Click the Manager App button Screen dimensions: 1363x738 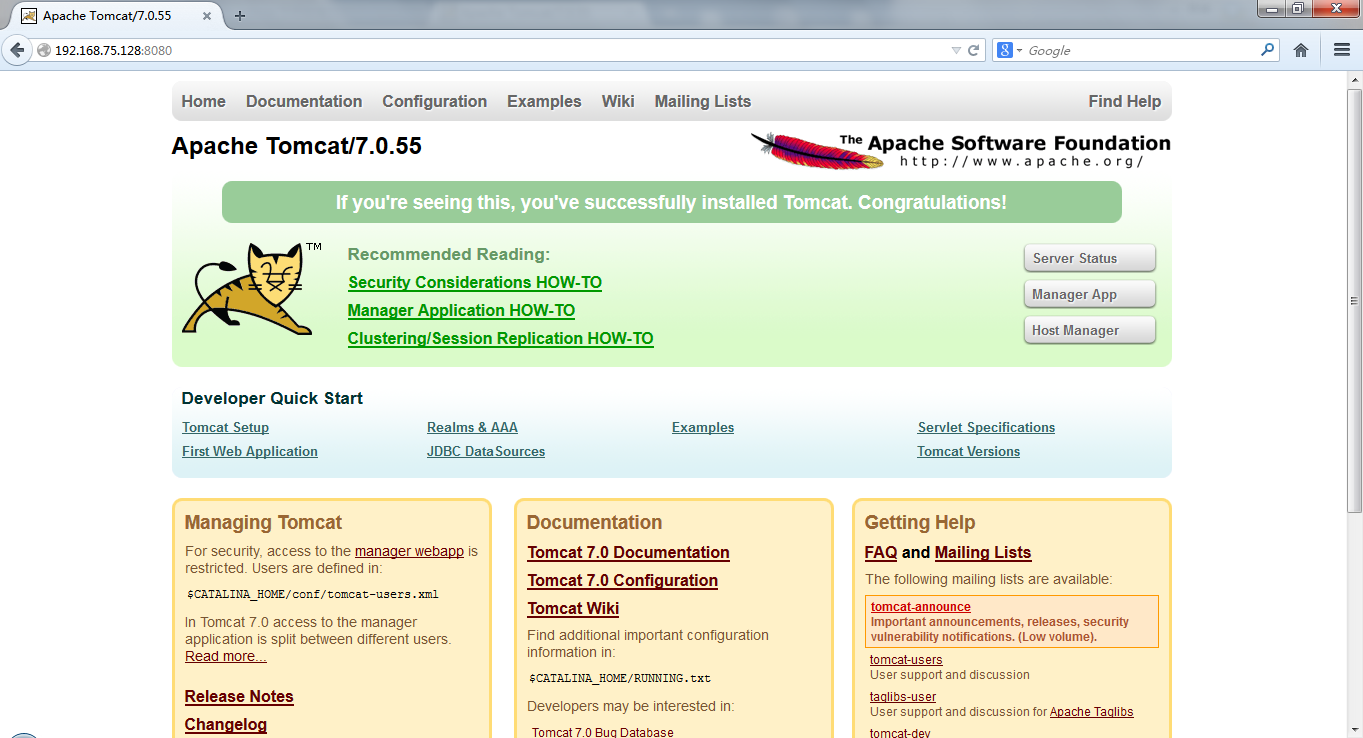tap(1090, 294)
